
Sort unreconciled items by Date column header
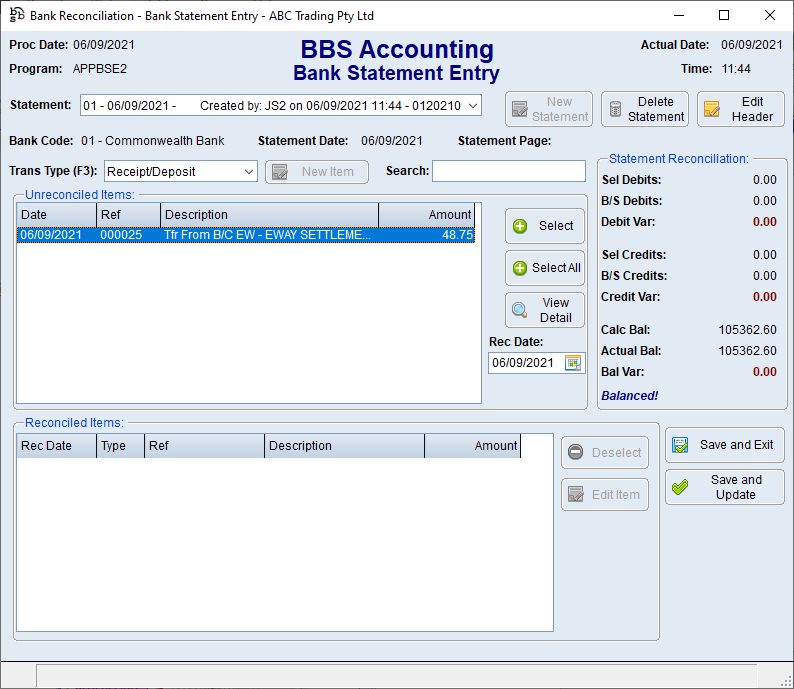(56, 215)
